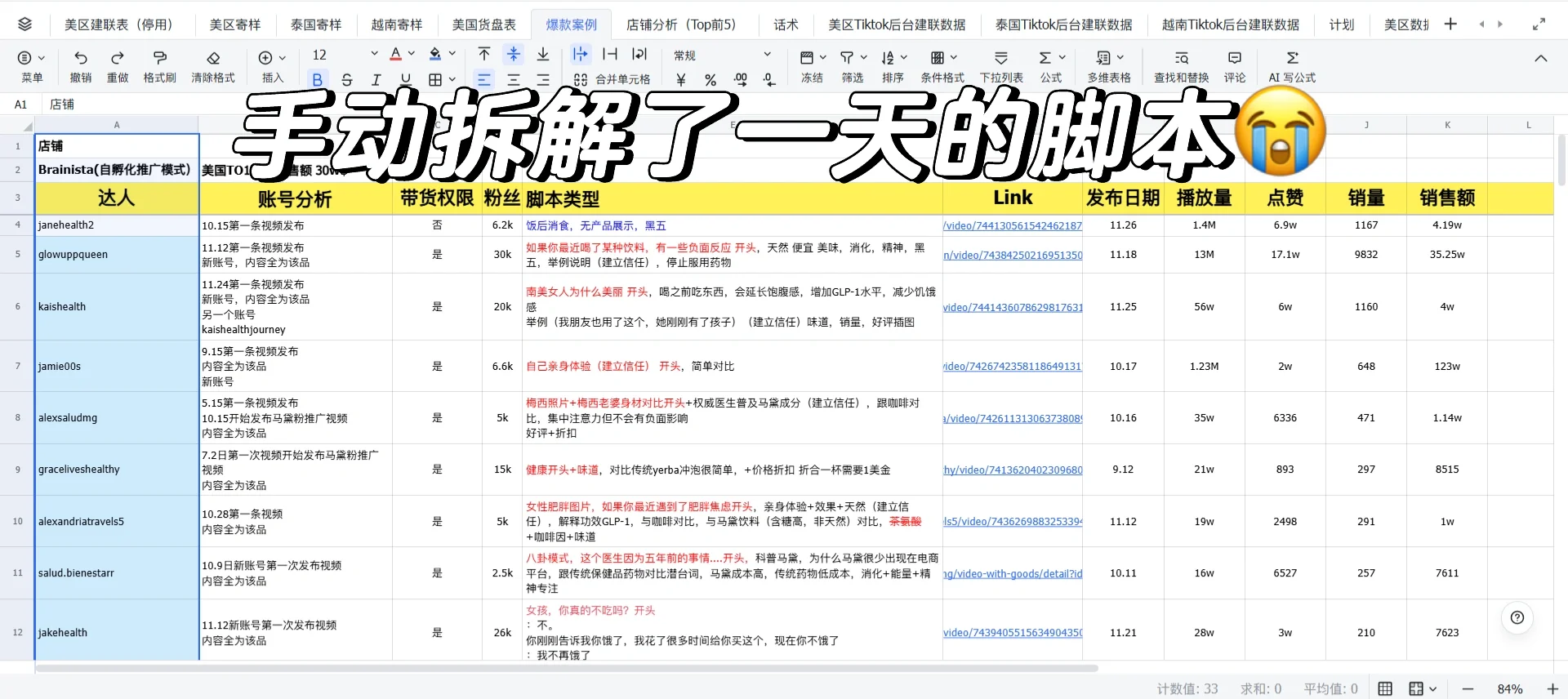
Task: Apply currency ¥ format
Action: coord(681,79)
